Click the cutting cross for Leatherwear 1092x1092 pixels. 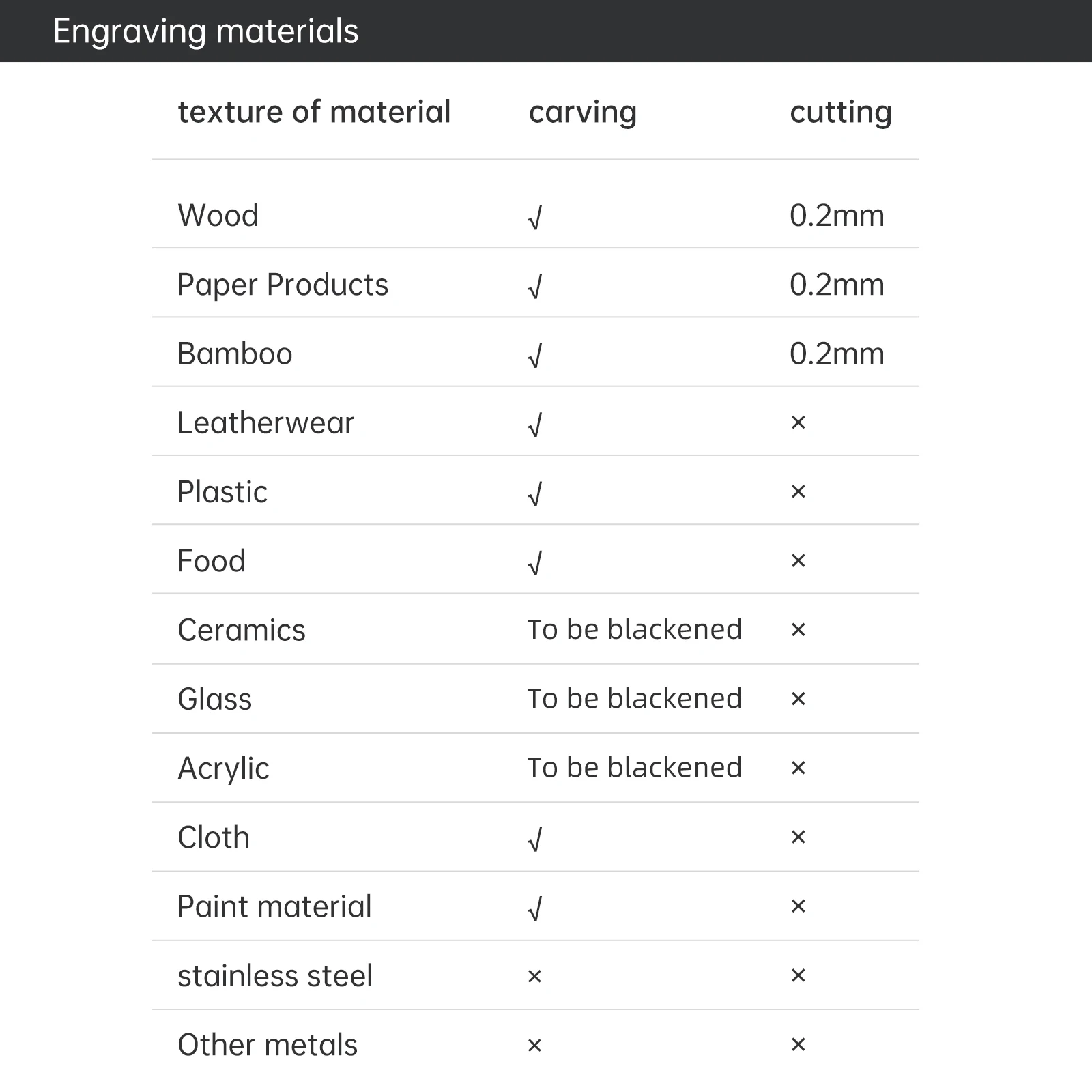coord(798,423)
